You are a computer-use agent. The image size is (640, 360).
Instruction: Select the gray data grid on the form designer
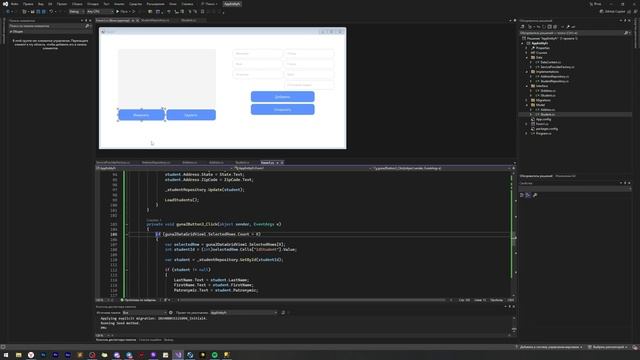click(167, 78)
